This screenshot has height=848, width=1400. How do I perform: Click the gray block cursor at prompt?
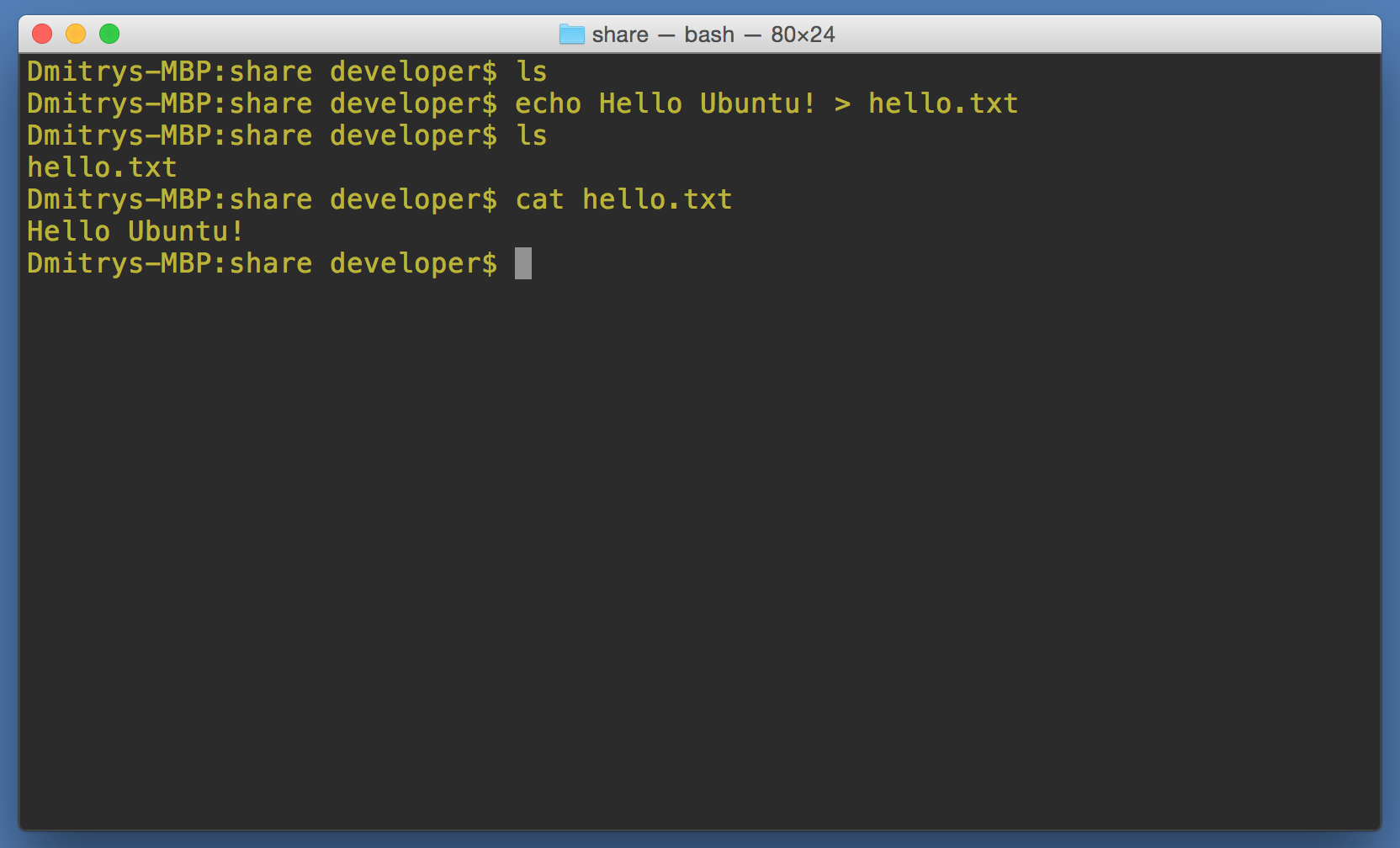click(x=523, y=263)
